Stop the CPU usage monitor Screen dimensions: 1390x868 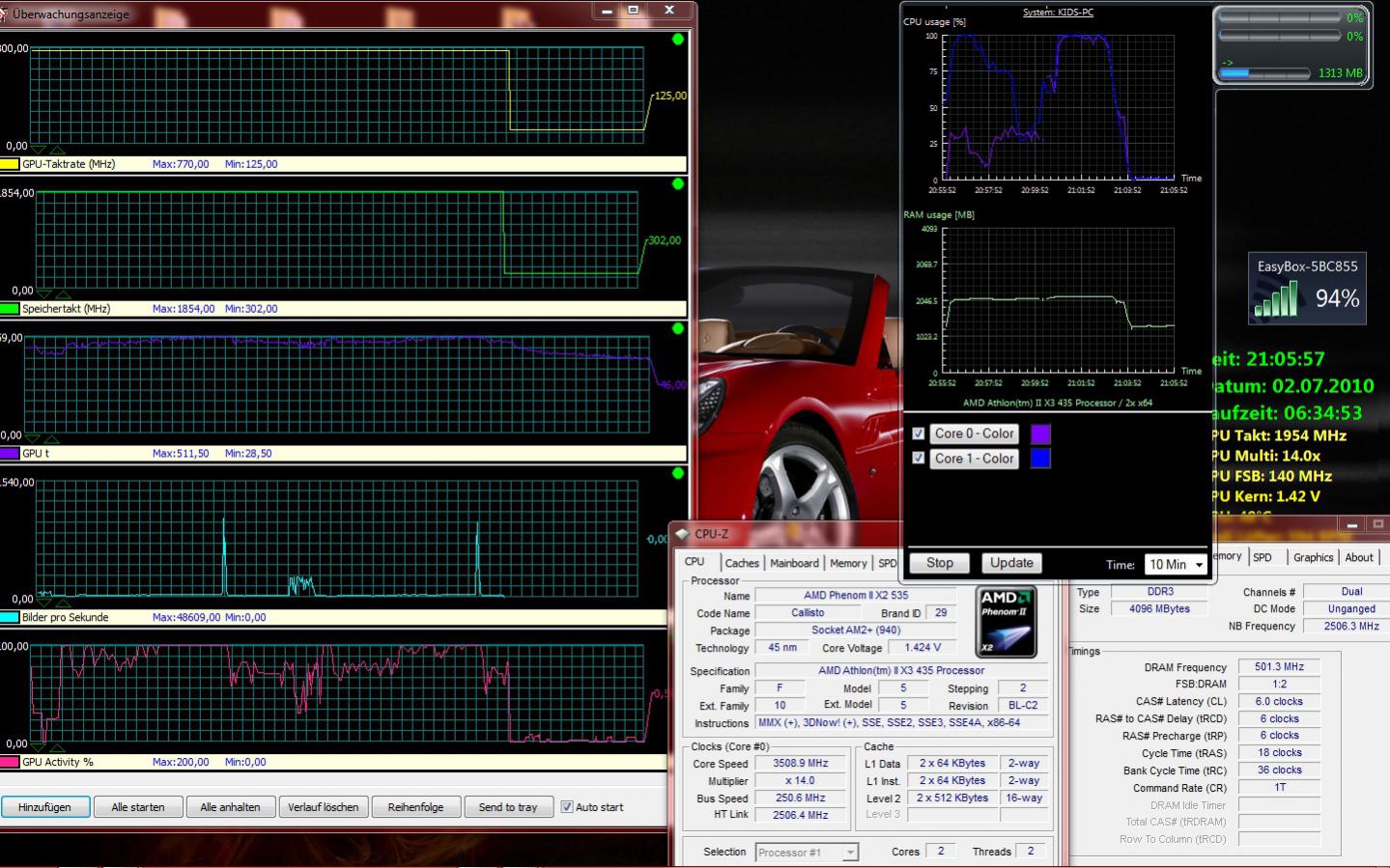tap(940, 563)
